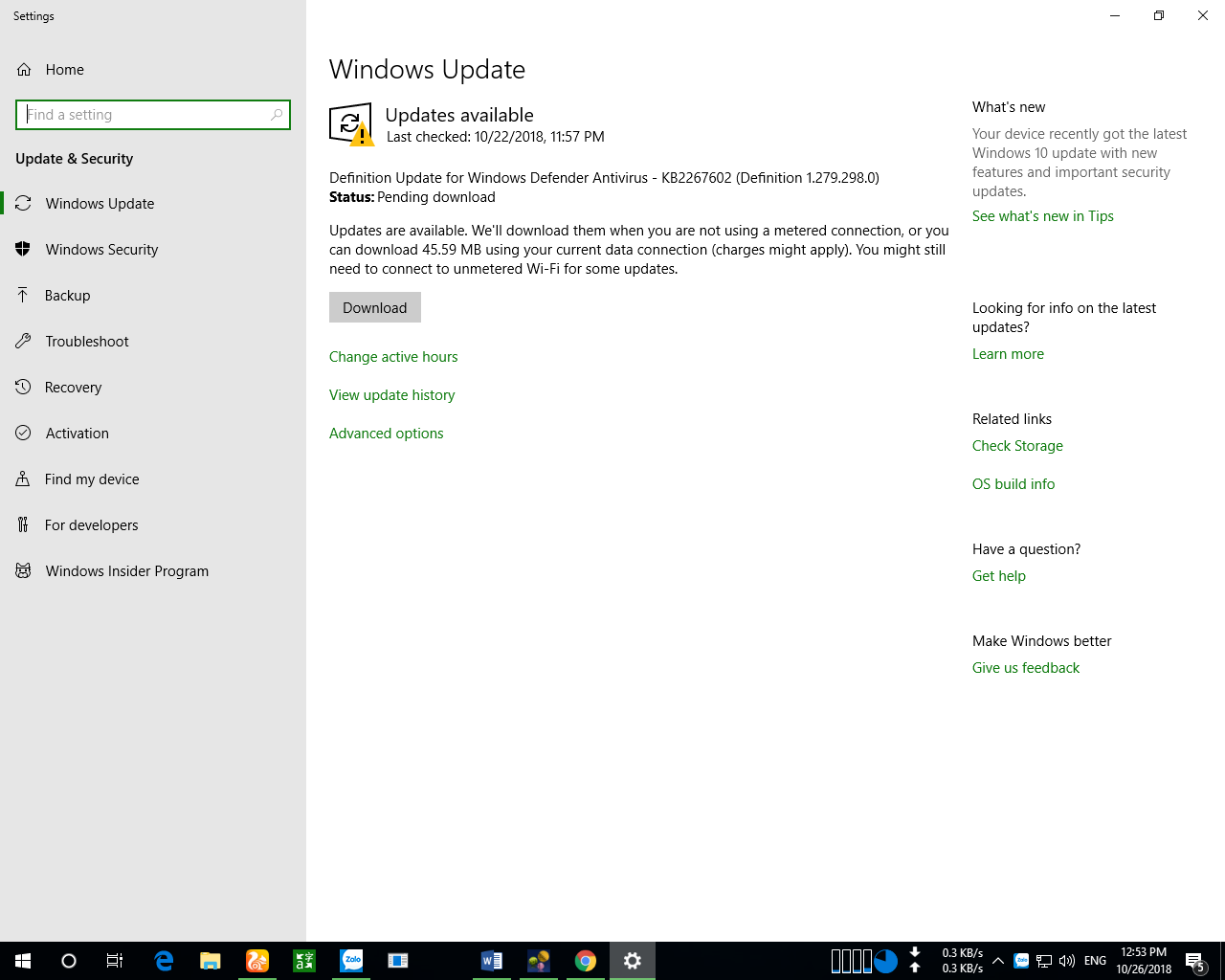Open Windows Security section

pyautogui.click(x=153, y=250)
